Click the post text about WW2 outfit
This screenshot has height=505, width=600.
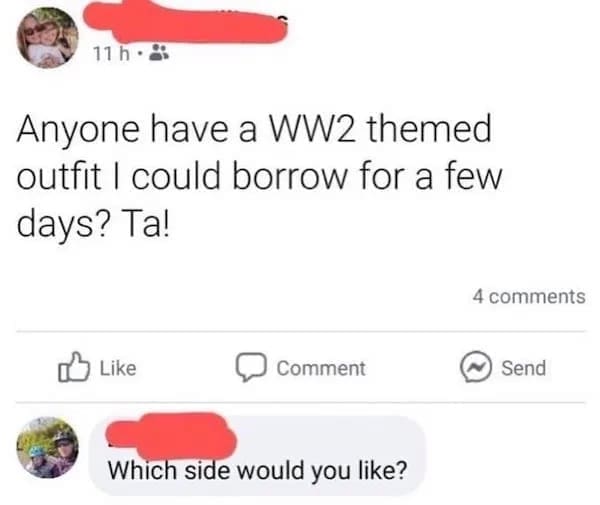[x=259, y=176]
